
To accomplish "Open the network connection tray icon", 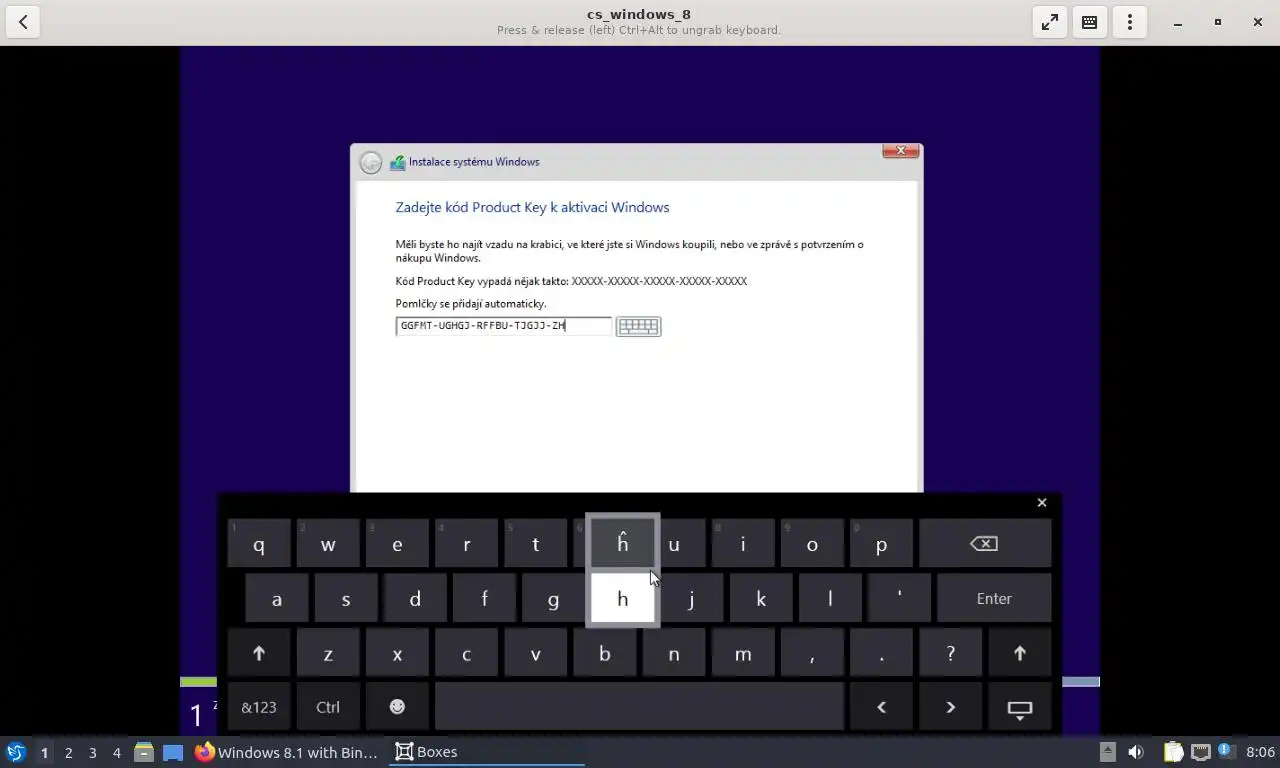I will point(1200,752).
